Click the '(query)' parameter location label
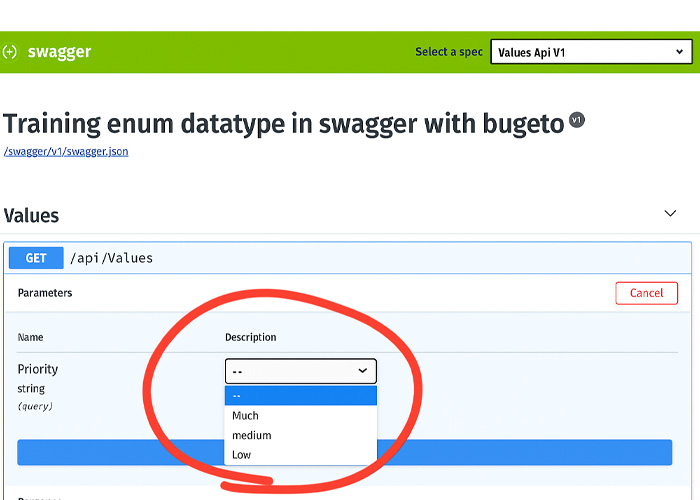The image size is (700, 500). (x=35, y=406)
